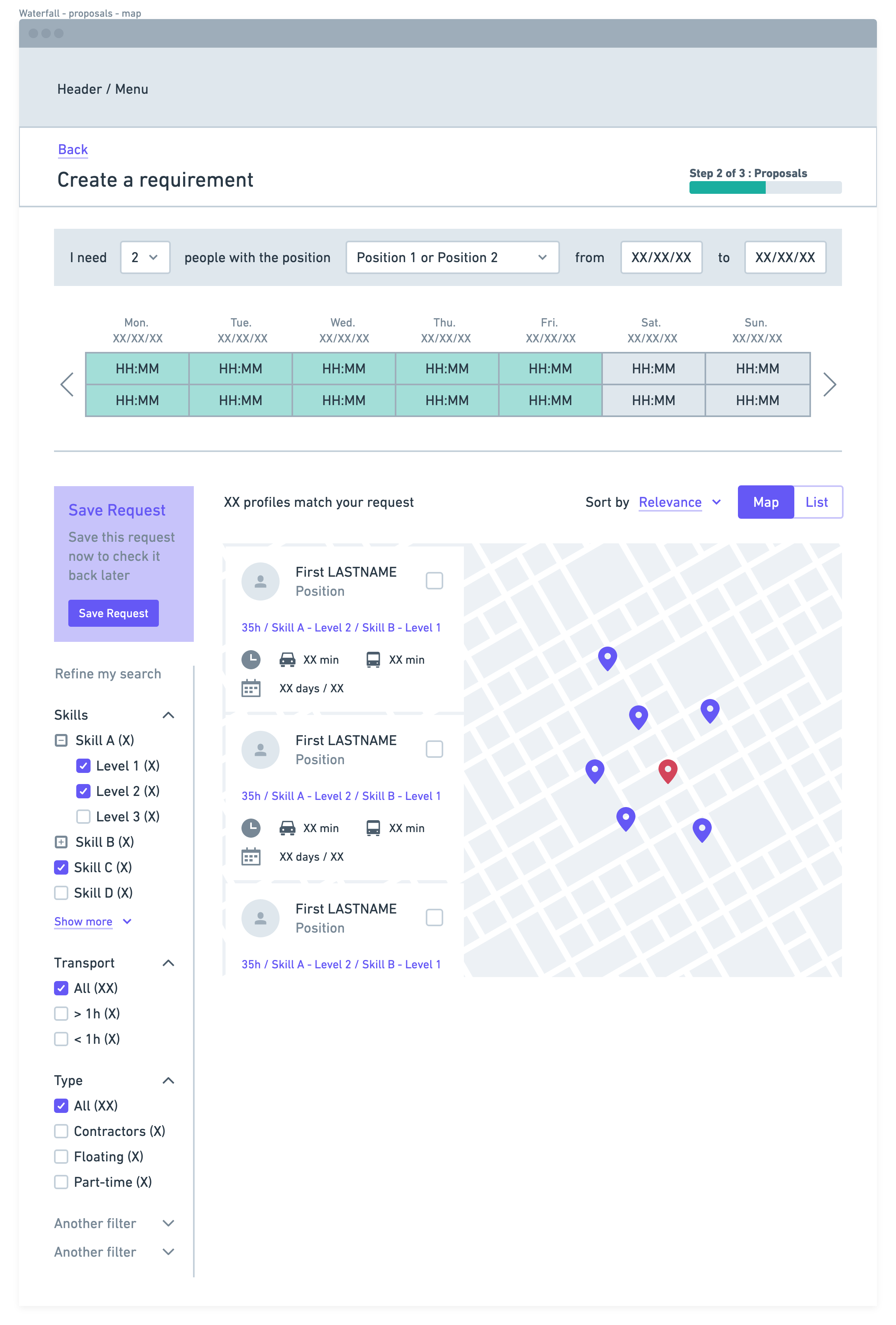The width and height of the screenshot is (896, 1325).
Task: Open the Position 1 or Position 2 dropdown
Action: 452,258
